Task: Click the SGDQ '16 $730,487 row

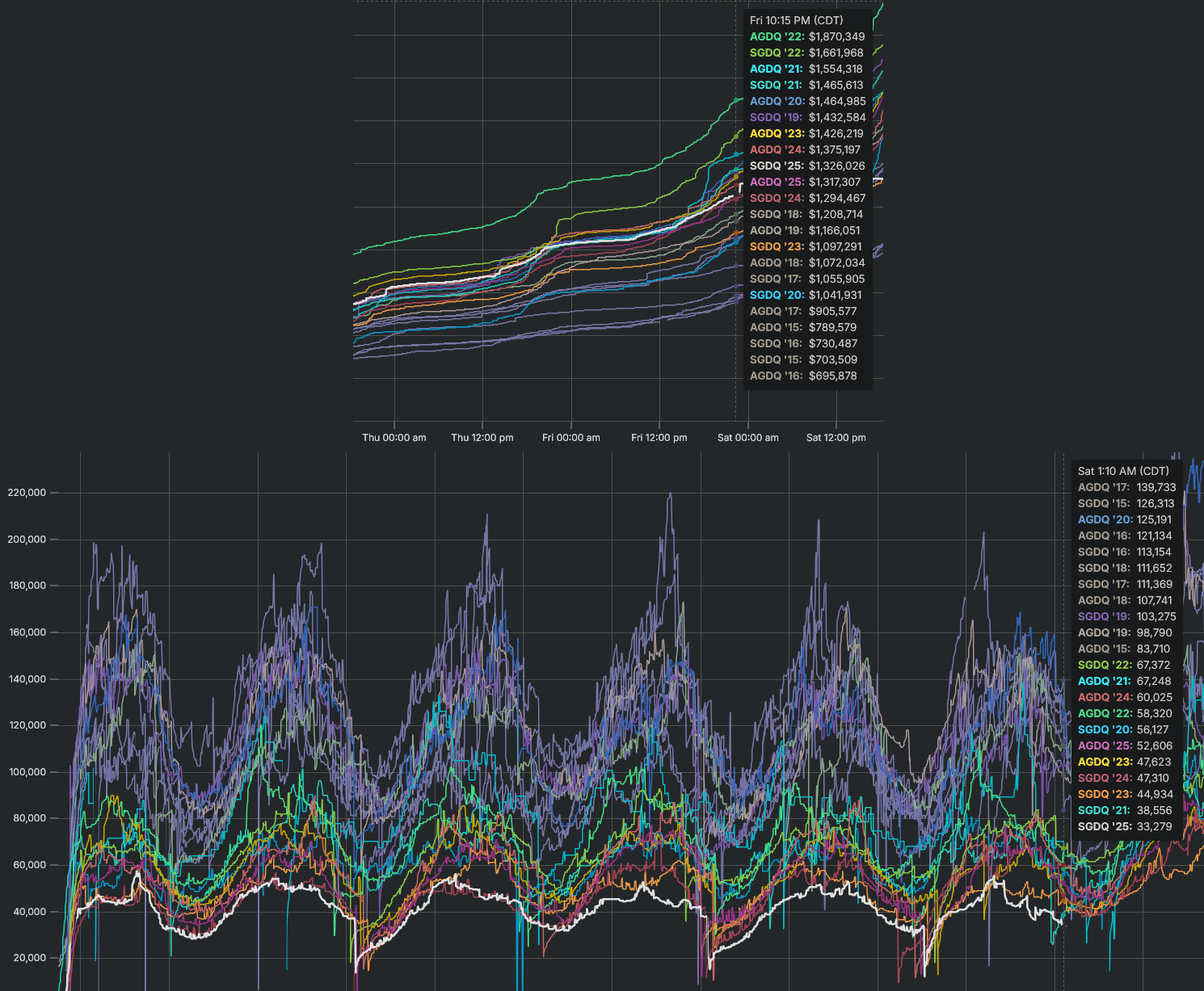Action: point(804,343)
